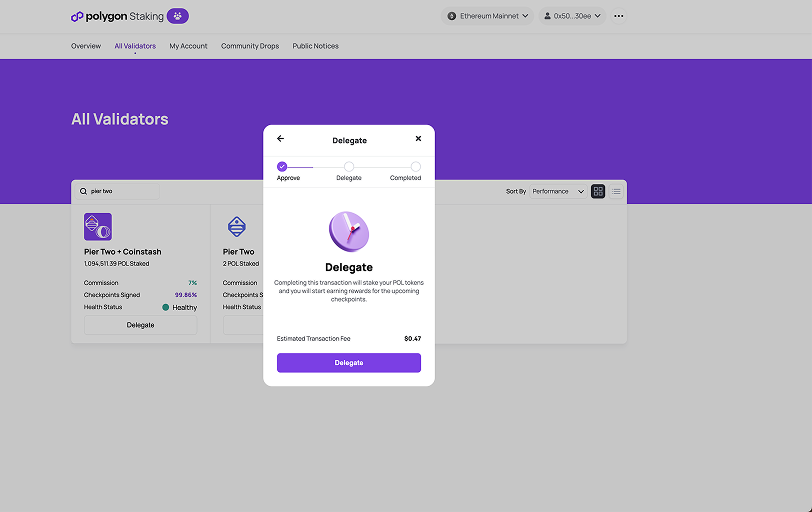Click the search field containing 'pier two'

click(118, 192)
